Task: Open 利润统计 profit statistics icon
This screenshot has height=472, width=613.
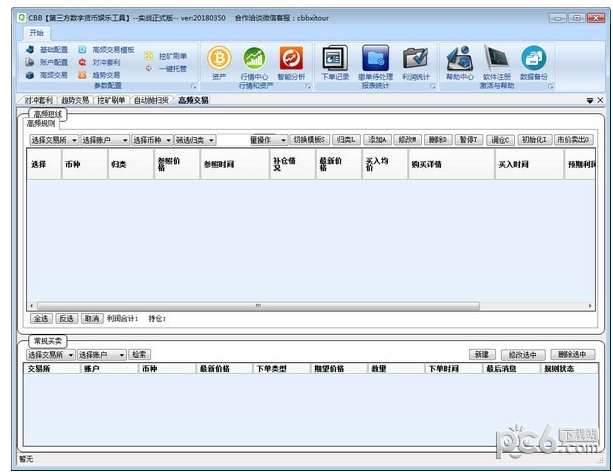Action: click(x=416, y=59)
